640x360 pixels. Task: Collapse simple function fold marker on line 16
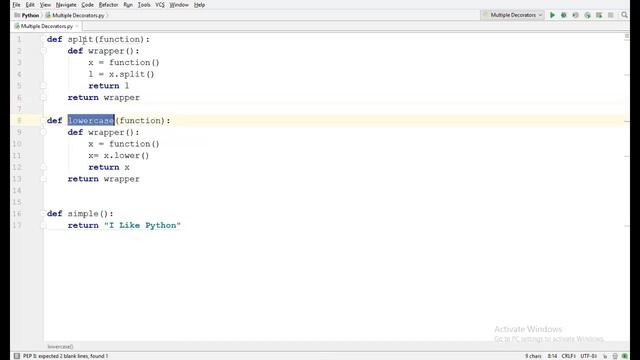pyautogui.click(x=43, y=213)
